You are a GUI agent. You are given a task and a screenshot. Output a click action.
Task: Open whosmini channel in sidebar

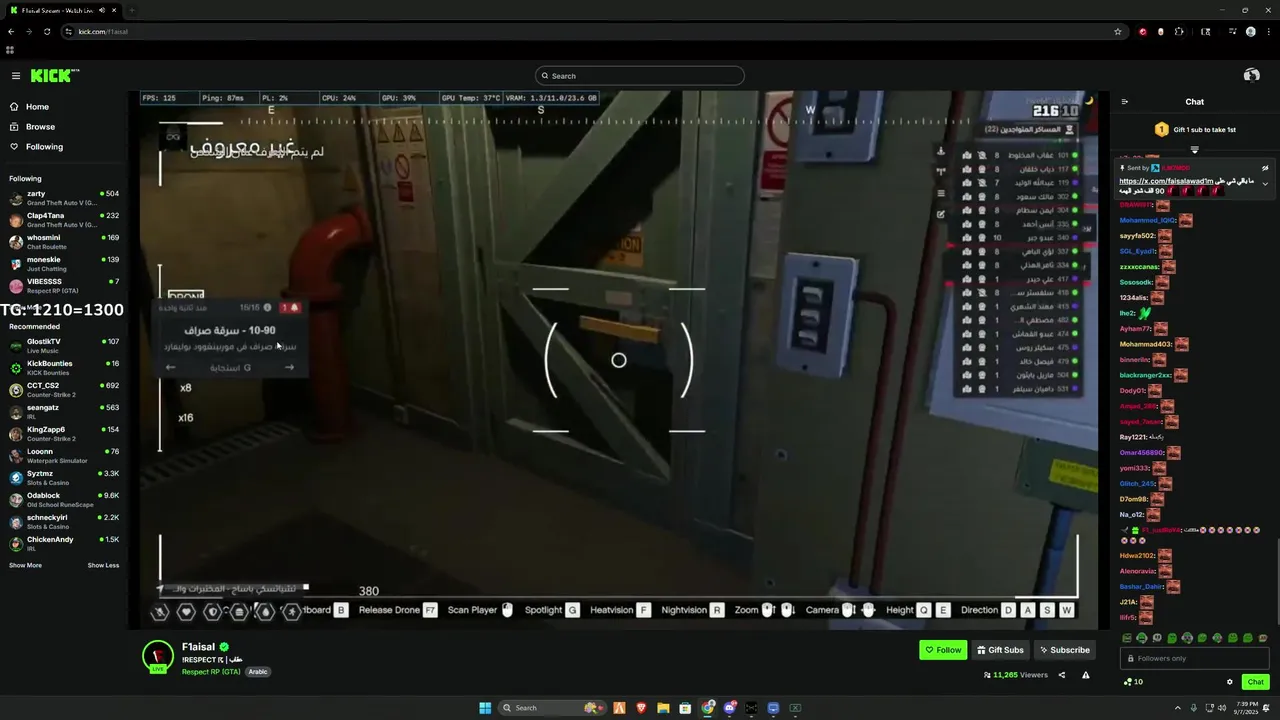point(64,242)
